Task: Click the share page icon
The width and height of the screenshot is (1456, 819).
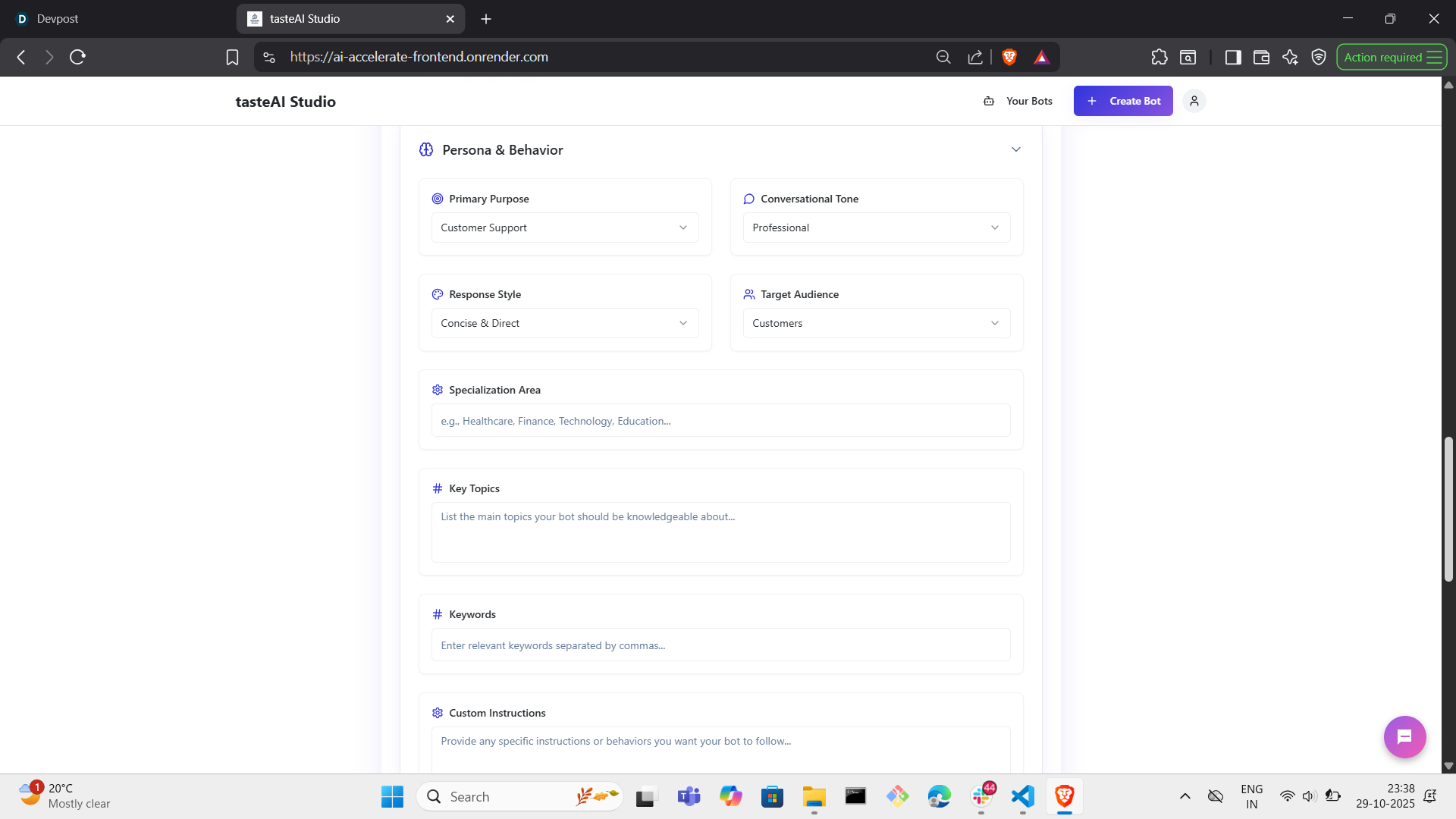Action: [x=975, y=57]
